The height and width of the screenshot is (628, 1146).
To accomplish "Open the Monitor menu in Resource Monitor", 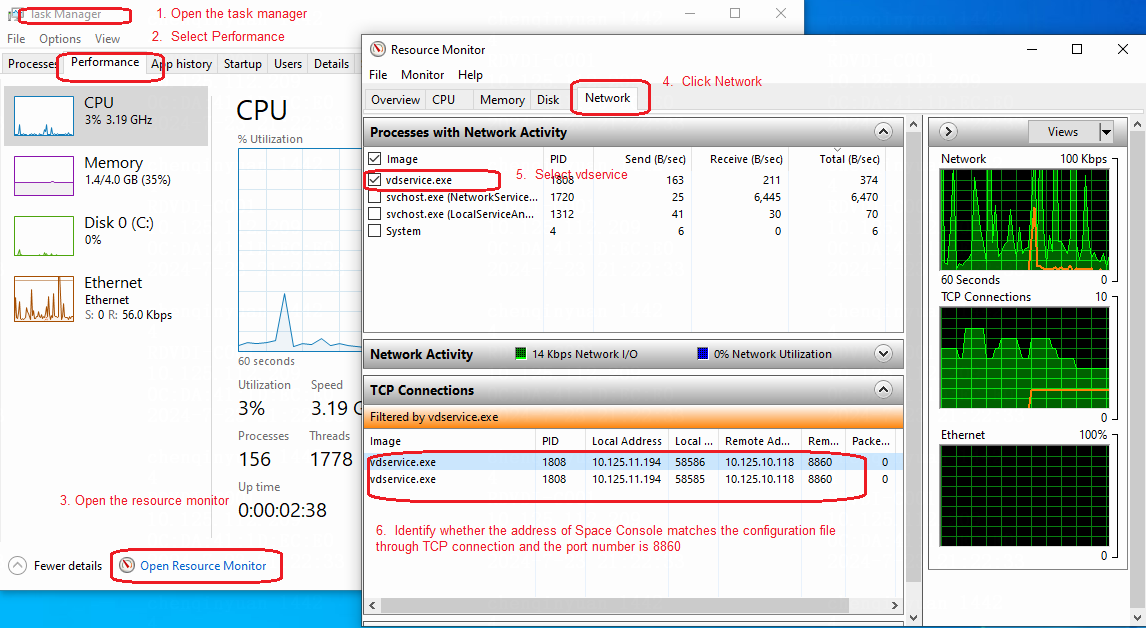I will 422,75.
